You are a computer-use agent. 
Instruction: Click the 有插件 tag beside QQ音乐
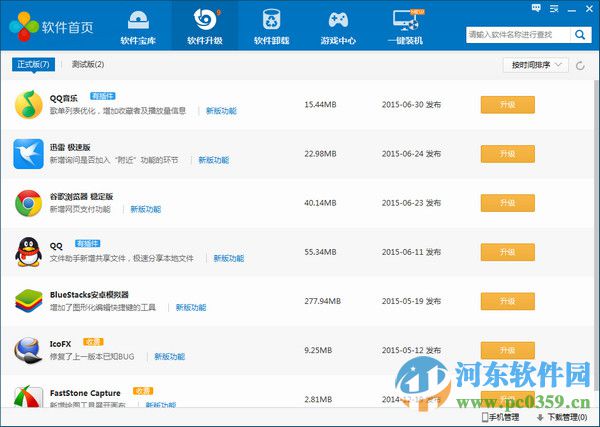[x=103, y=96]
